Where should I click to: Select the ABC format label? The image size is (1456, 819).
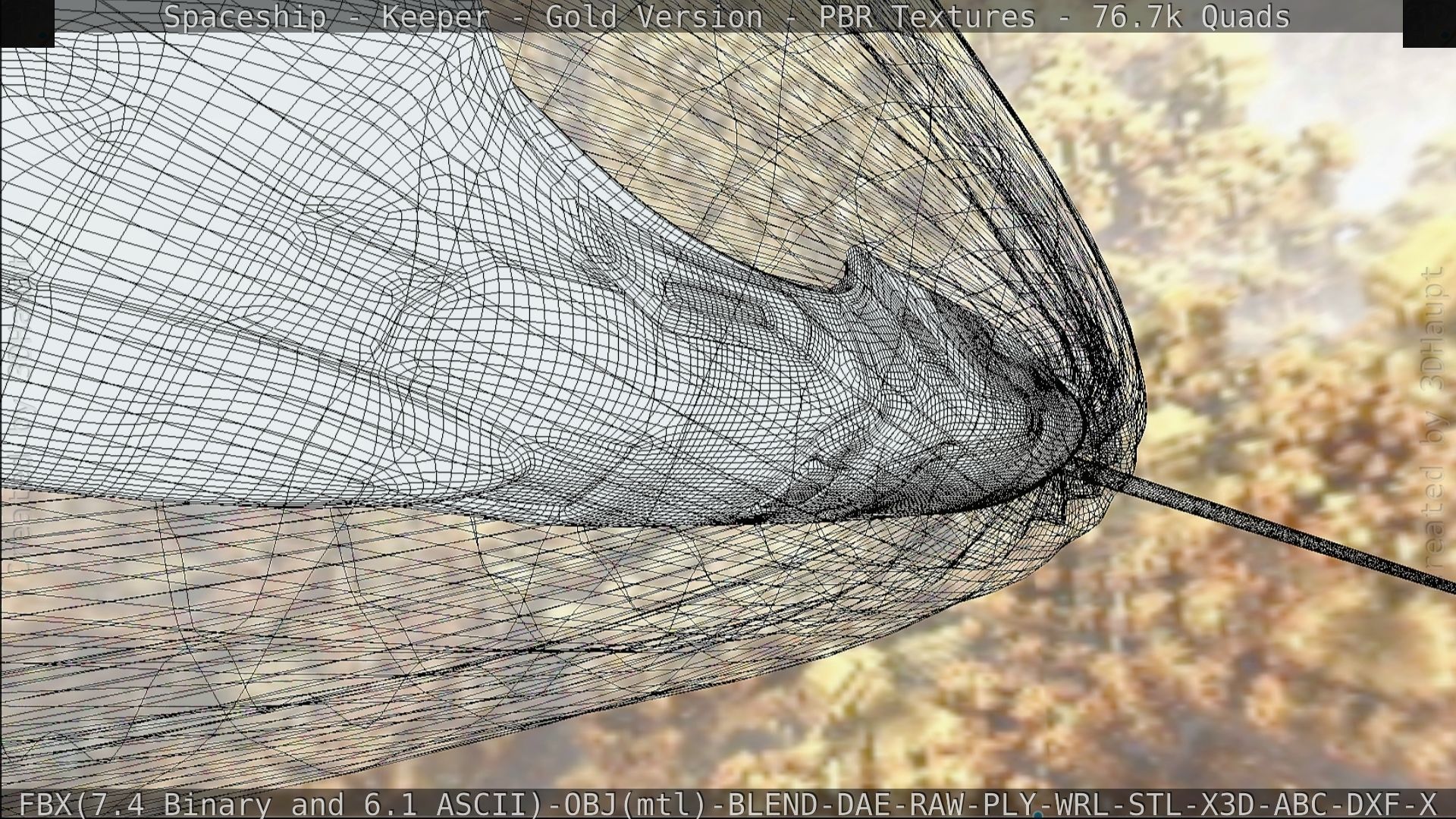click(x=1302, y=804)
